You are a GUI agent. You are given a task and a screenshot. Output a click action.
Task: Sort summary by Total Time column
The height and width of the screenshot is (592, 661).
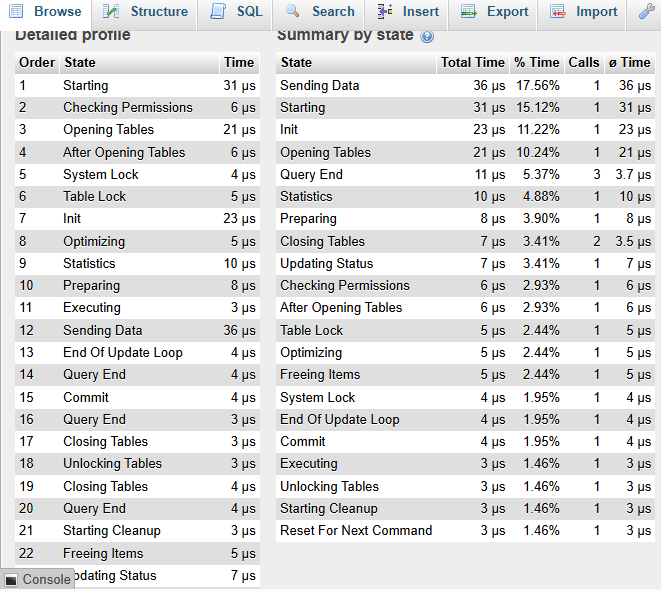pyautogui.click(x=472, y=62)
